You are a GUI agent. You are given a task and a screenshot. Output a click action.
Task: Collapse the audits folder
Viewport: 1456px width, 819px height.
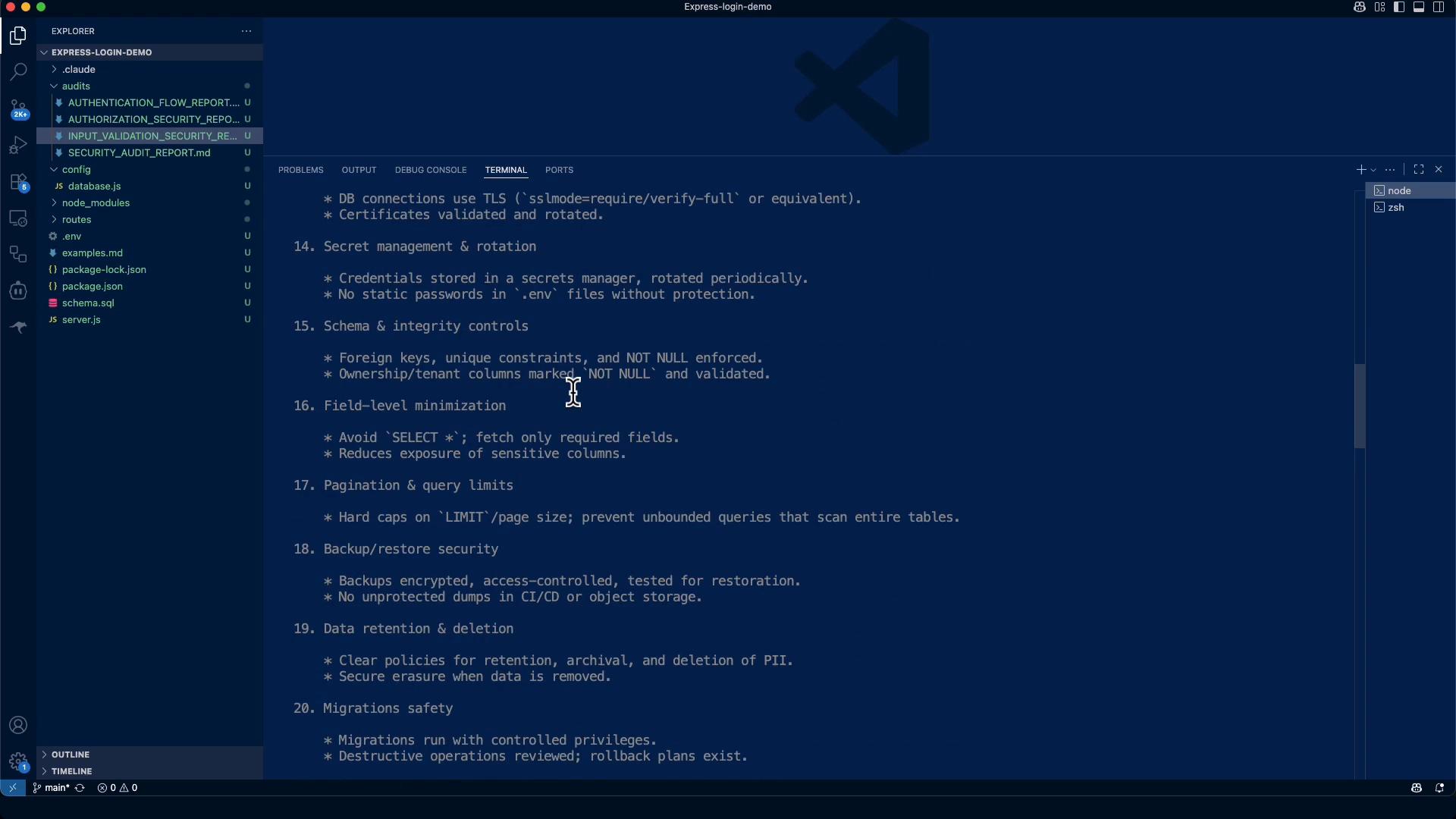pyautogui.click(x=149, y=86)
